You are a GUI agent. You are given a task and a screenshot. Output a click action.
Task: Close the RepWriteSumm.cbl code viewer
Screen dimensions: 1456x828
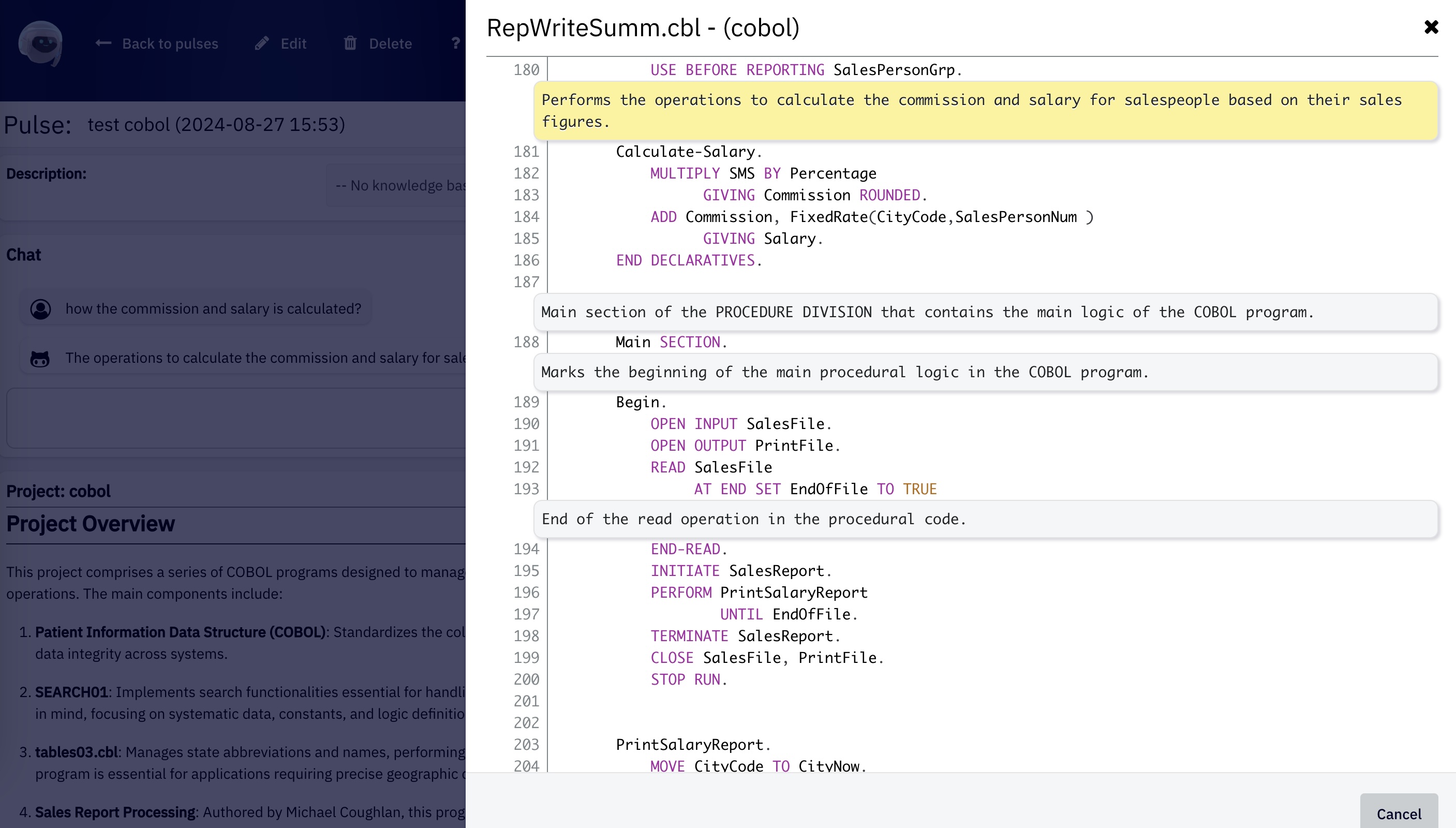[x=1431, y=27]
